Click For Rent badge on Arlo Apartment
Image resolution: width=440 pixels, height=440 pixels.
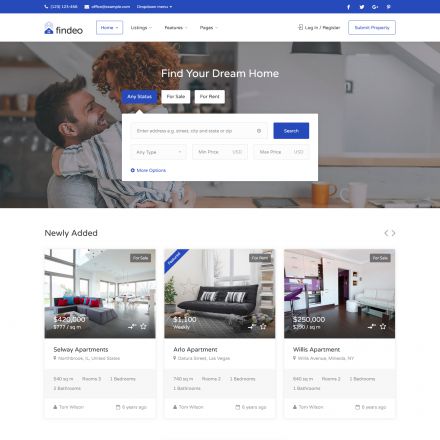point(260,258)
